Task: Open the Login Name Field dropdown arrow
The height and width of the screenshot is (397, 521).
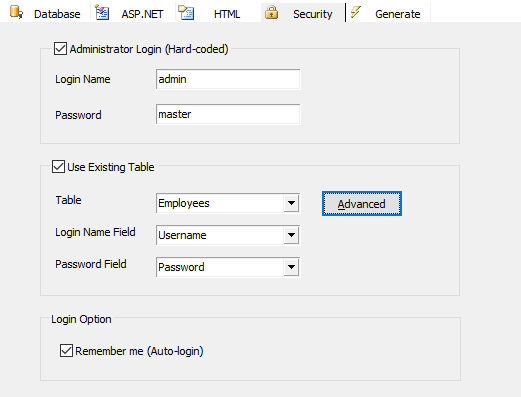Action: (x=291, y=235)
